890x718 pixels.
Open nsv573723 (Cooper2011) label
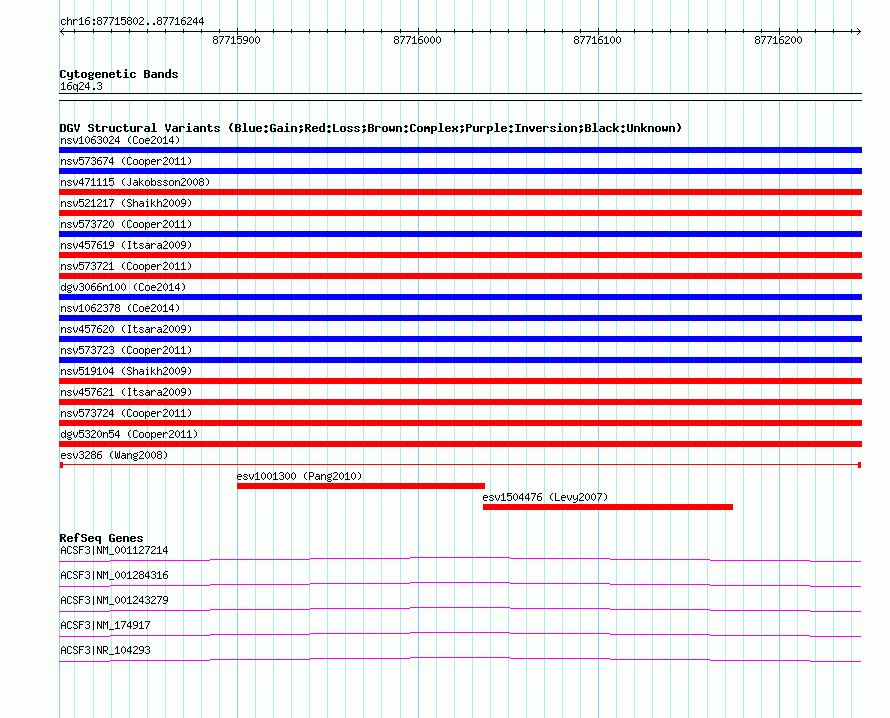(x=126, y=350)
